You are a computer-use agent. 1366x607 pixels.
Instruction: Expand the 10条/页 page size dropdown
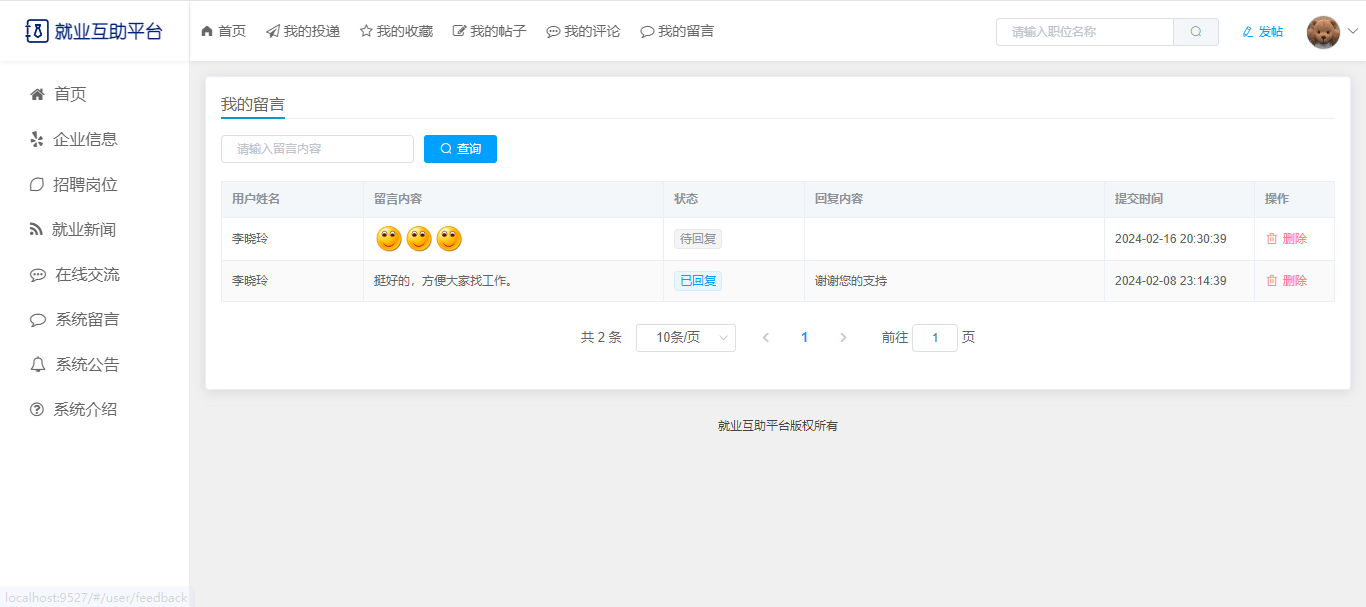pyautogui.click(x=685, y=338)
